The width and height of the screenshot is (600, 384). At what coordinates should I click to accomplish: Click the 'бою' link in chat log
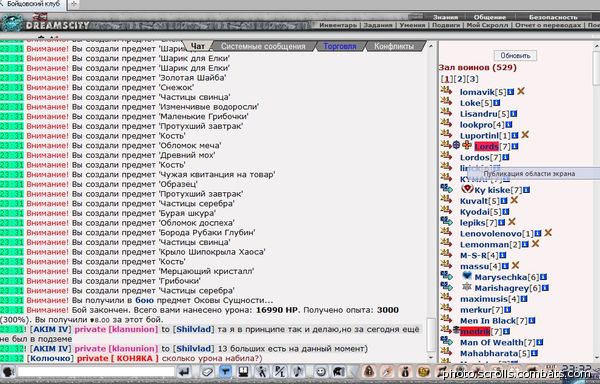point(144,301)
